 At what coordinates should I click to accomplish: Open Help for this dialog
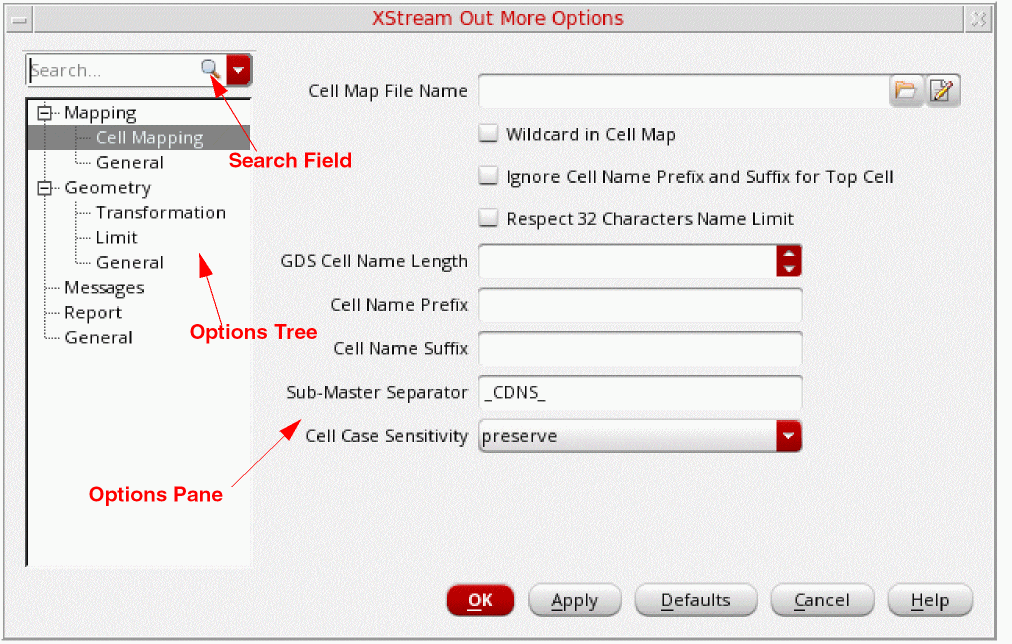pos(929,600)
